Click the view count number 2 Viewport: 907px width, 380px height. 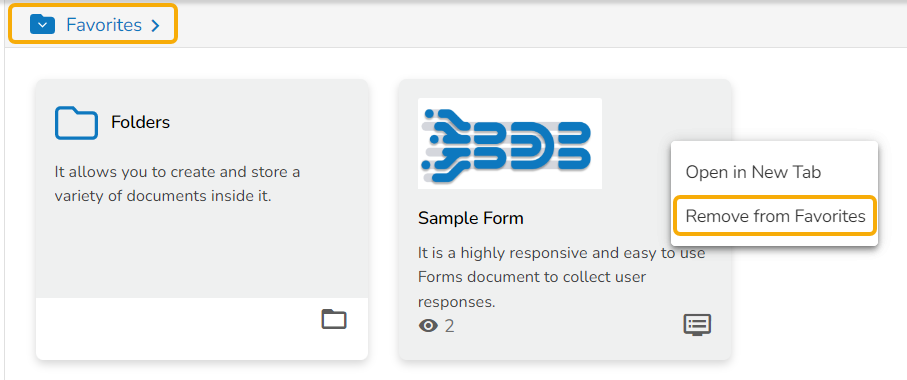click(449, 326)
